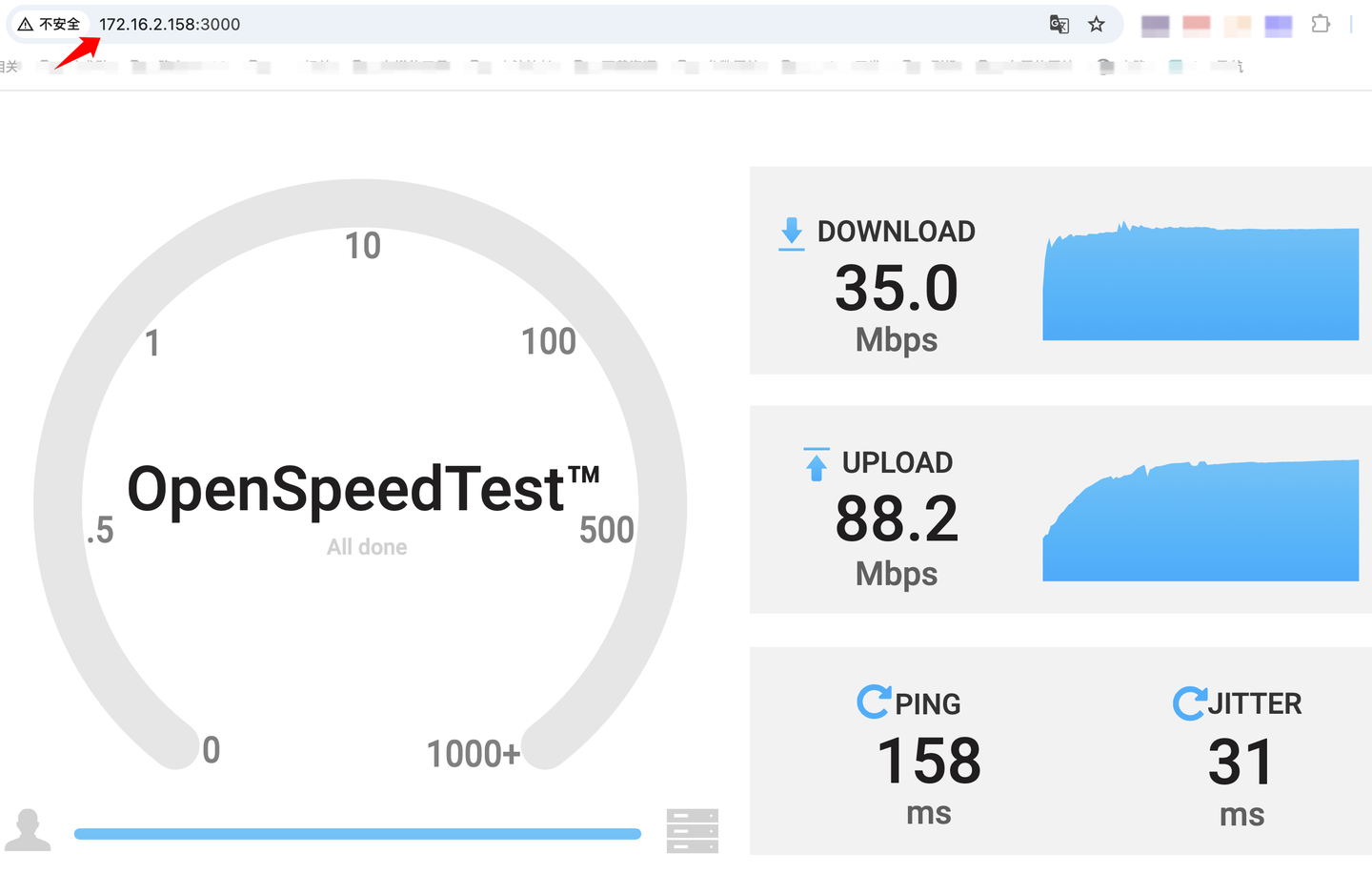Click the .5 mark on the gauge
The height and width of the screenshot is (874, 1372).
coord(100,530)
